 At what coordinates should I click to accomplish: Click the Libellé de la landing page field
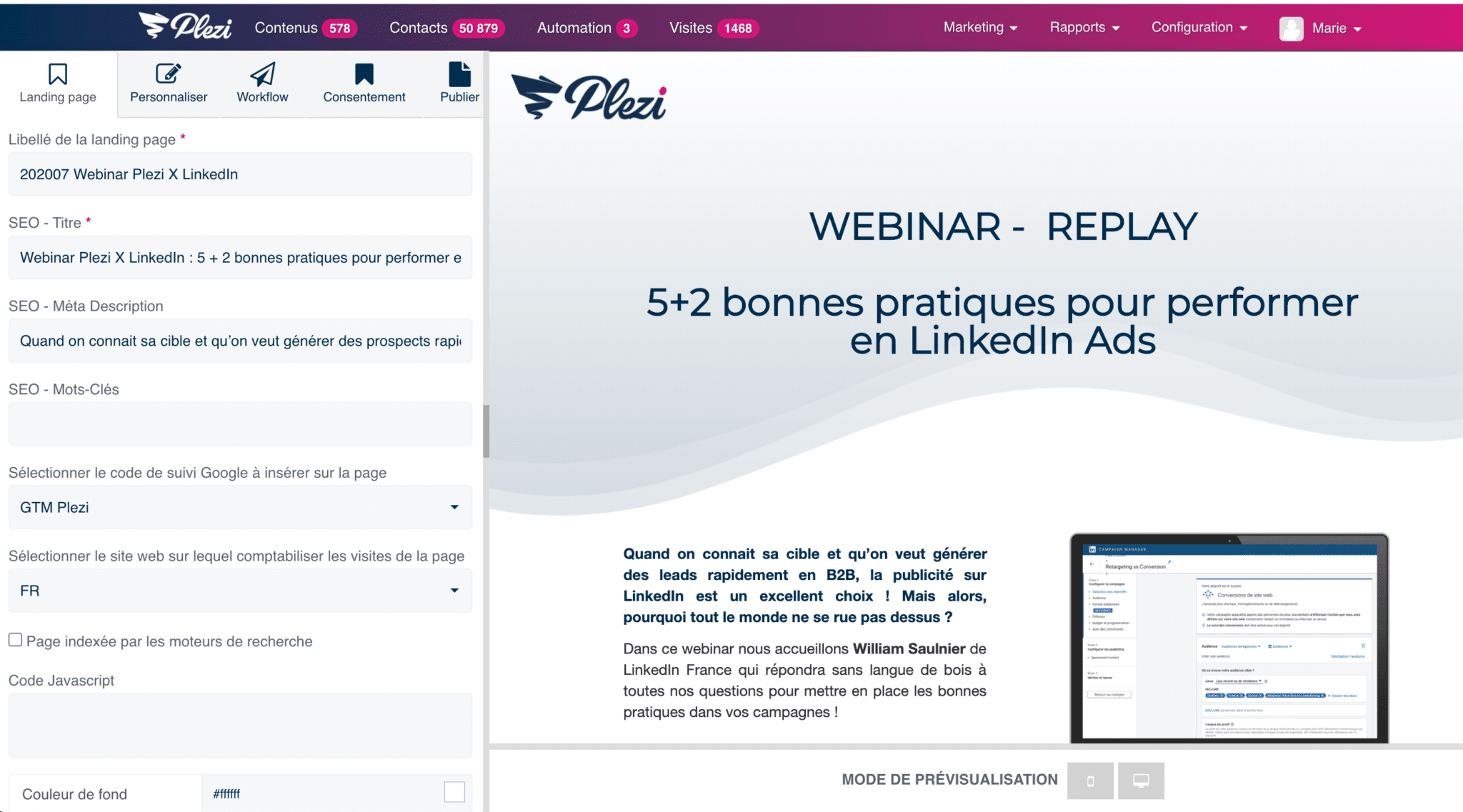coord(240,174)
